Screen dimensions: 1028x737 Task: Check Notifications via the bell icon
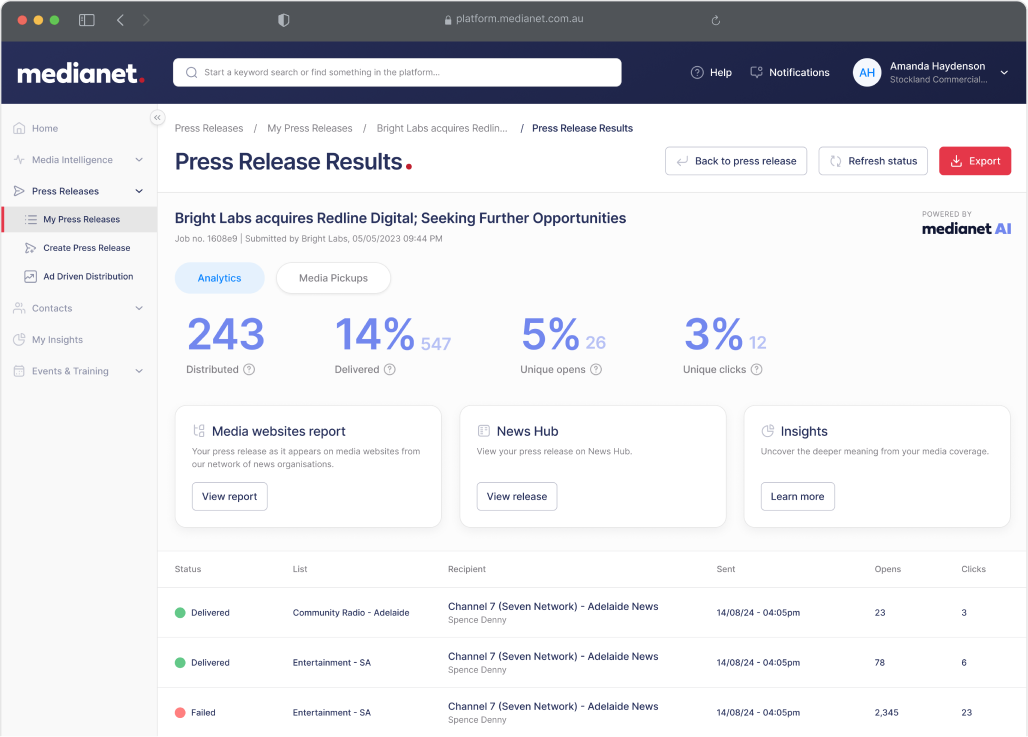tap(757, 72)
